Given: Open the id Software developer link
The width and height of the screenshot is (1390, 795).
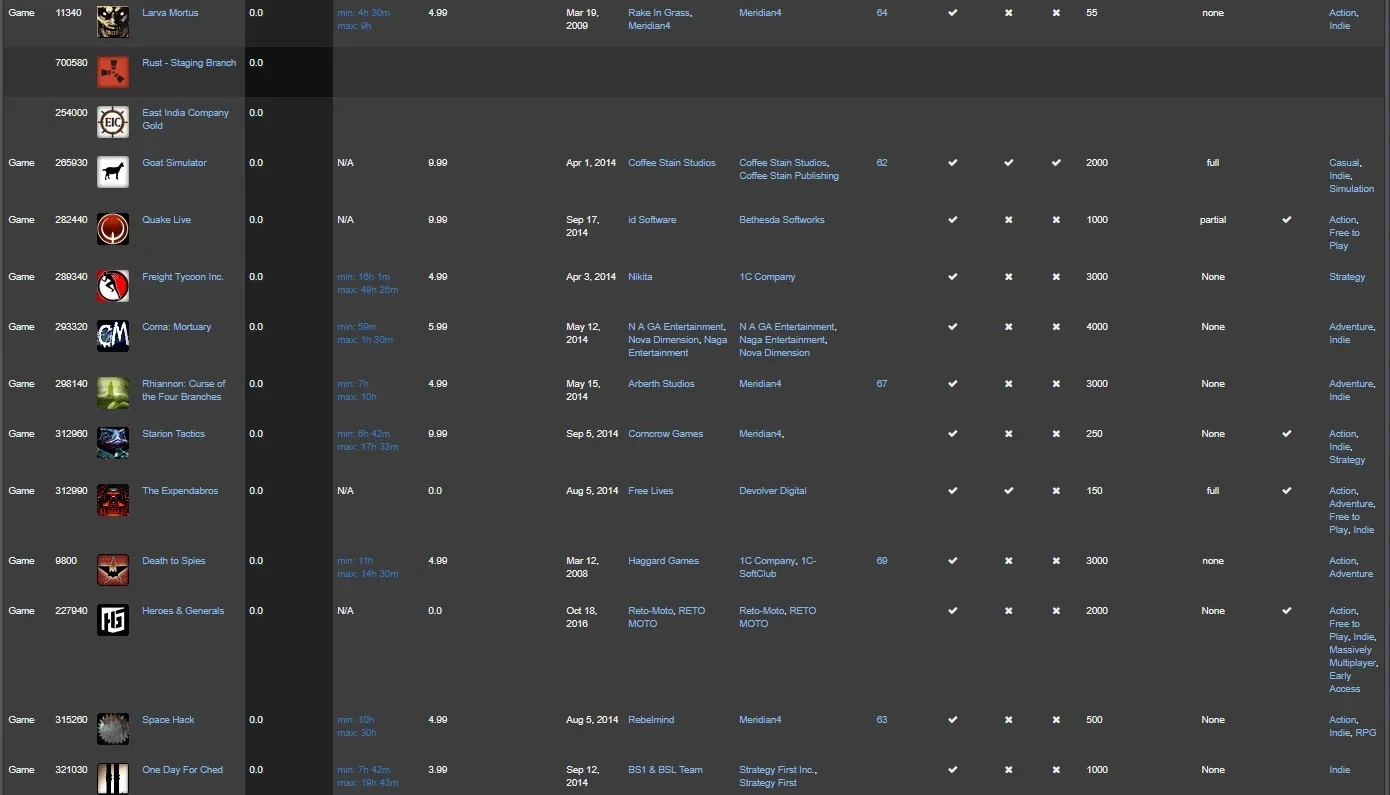Looking at the screenshot, I should [x=652, y=220].
